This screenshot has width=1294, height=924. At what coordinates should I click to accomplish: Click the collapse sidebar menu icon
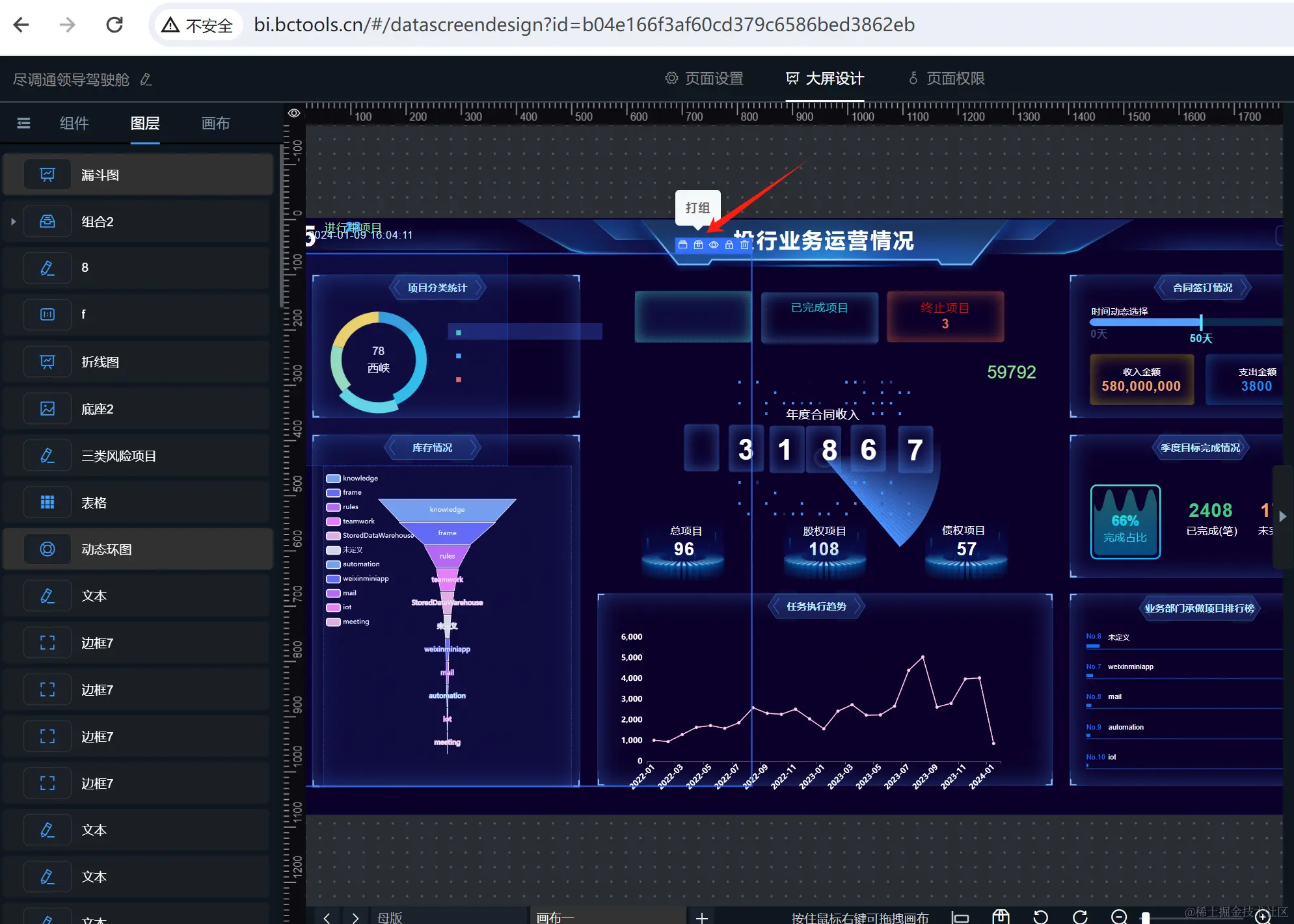point(23,123)
